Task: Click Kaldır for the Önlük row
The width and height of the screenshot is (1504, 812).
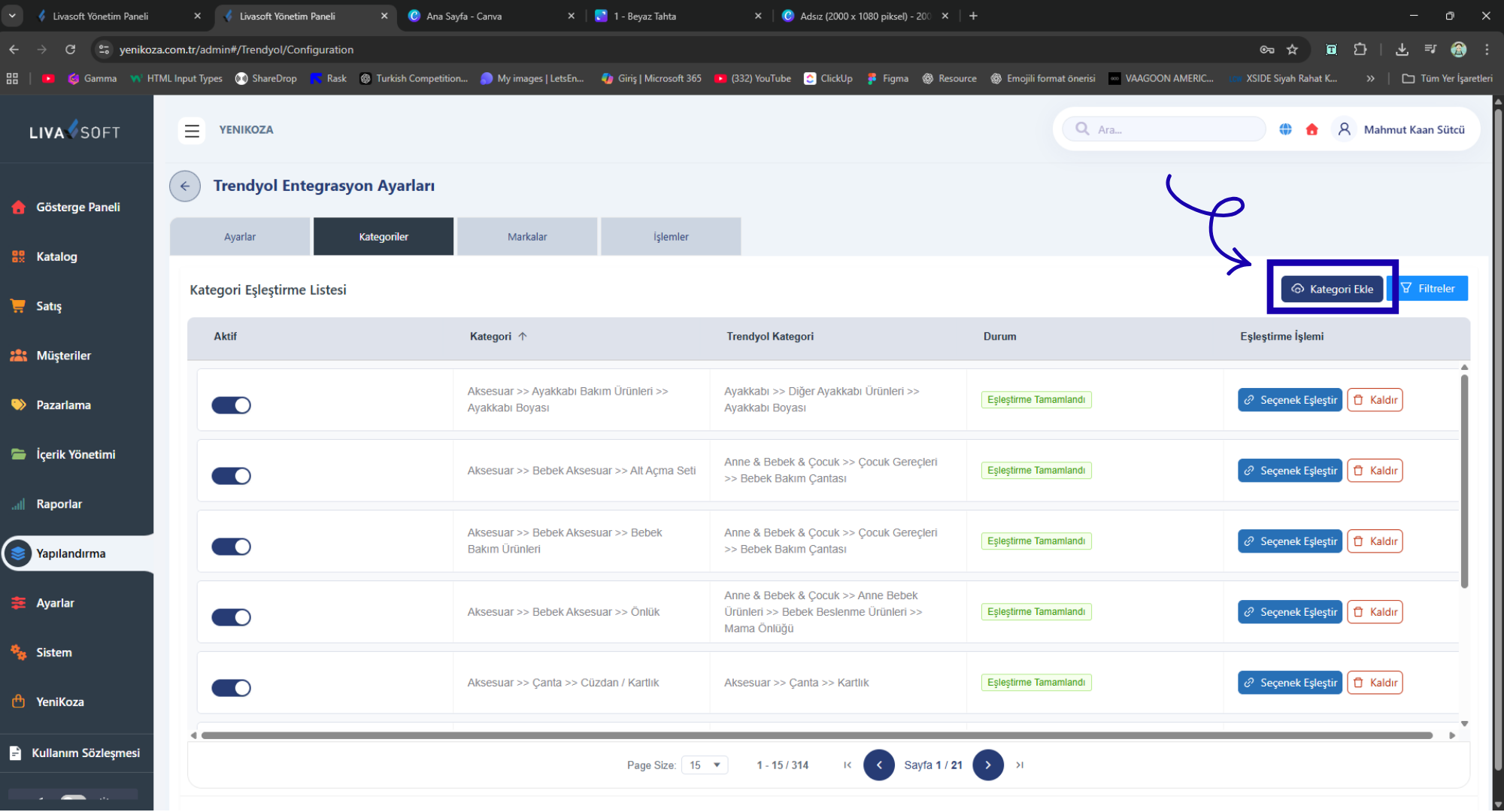Action: click(x=1375, y=612)
